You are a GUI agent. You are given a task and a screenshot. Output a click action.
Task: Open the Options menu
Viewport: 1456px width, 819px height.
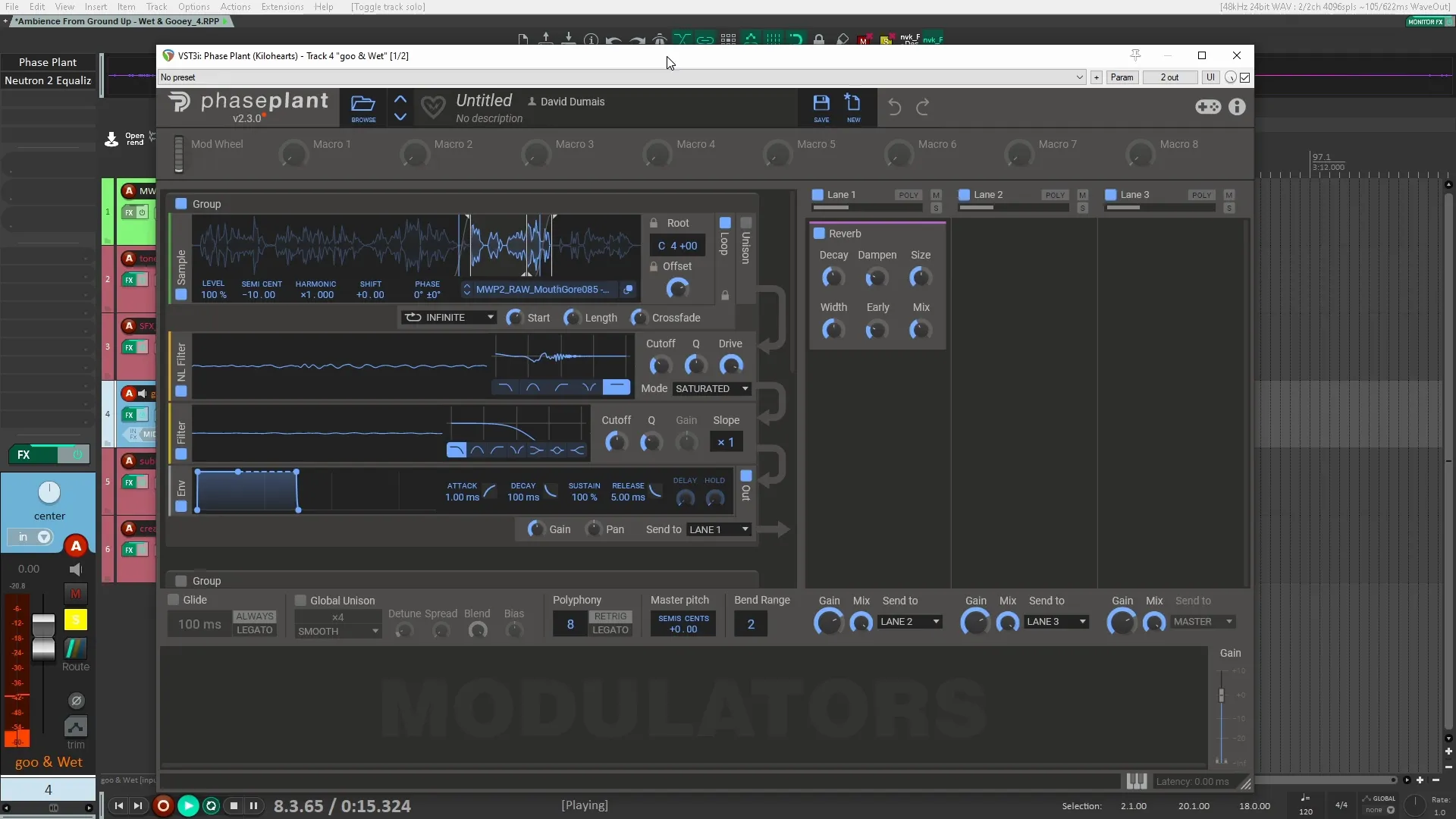(x=194, y=7)
